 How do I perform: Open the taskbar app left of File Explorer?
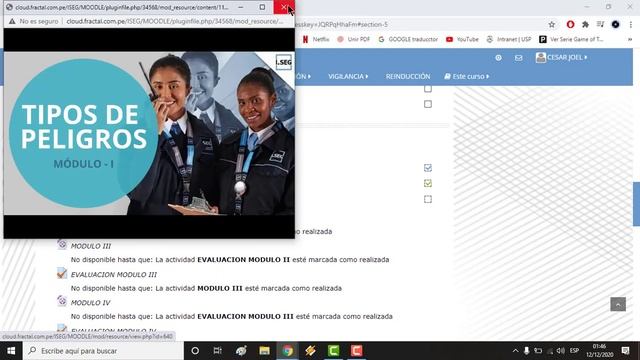[241, 351]
